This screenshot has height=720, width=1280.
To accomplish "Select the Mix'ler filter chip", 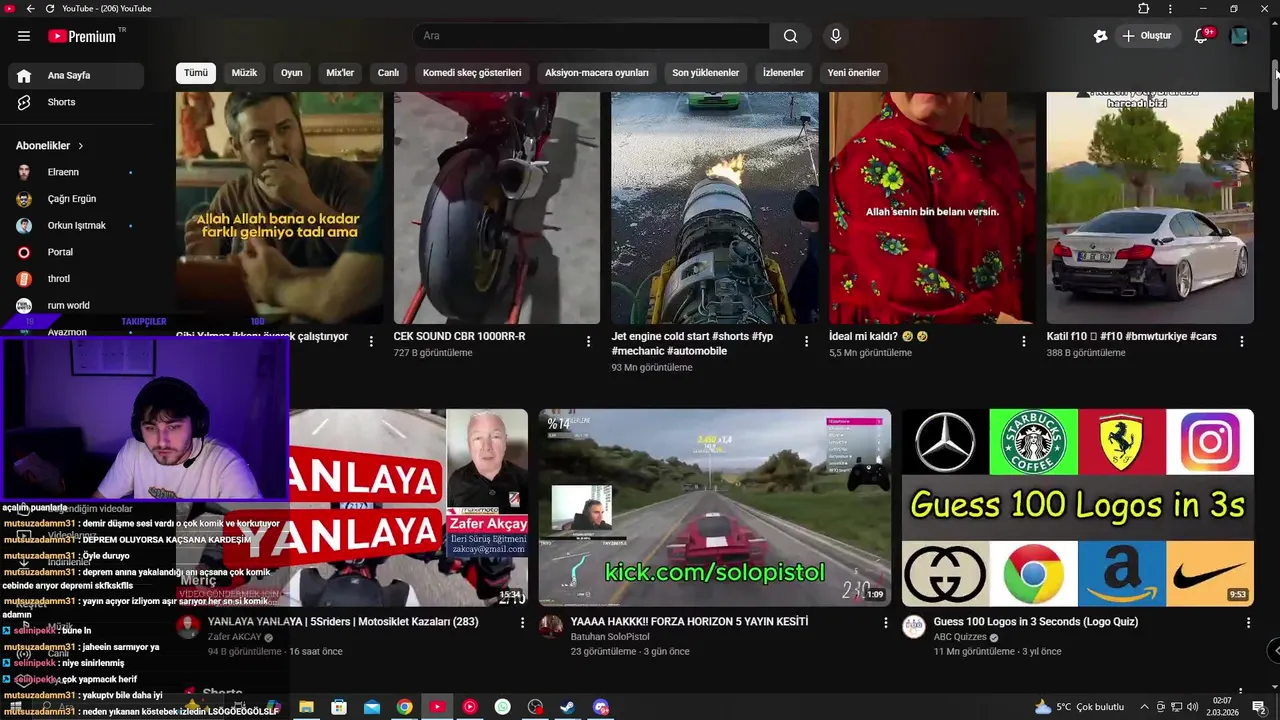I will (x=340, y=73).
